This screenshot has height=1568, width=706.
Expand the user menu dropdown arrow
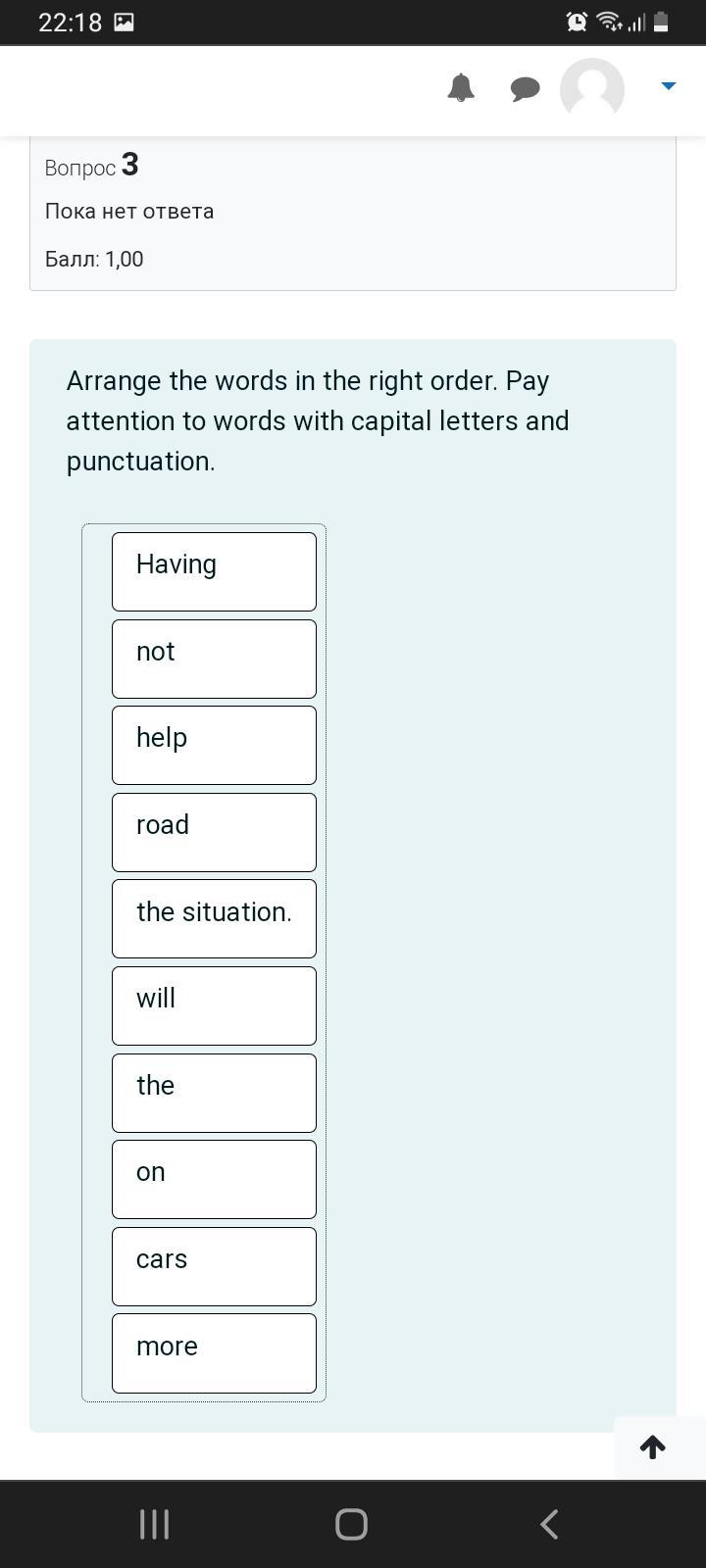669,86
